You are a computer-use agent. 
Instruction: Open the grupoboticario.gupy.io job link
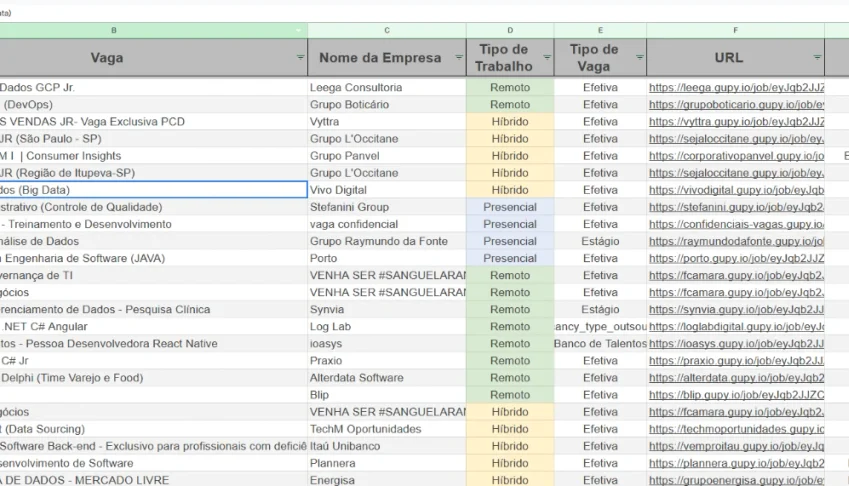click(736, 104)
